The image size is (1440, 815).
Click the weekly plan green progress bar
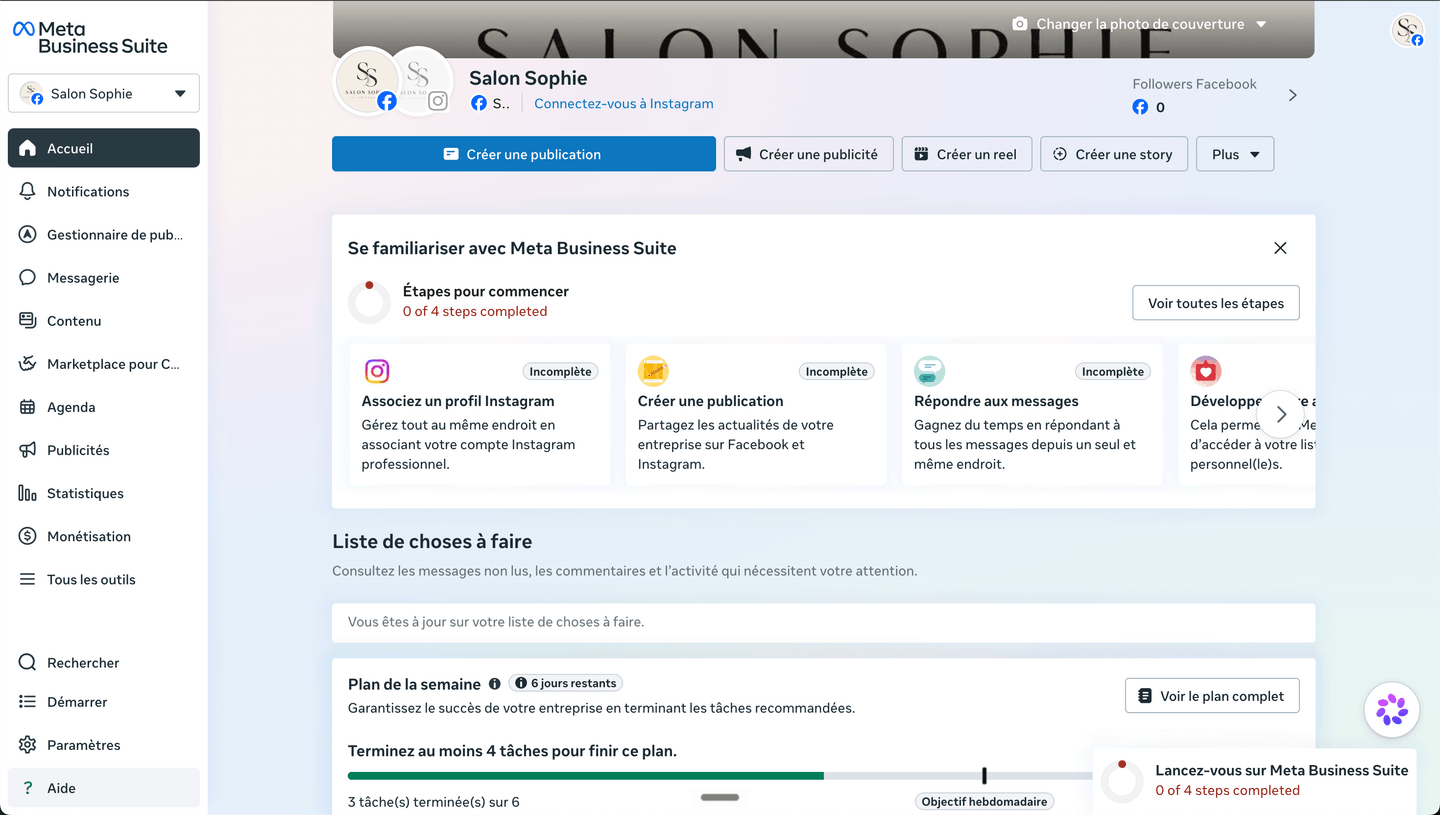pyautogui.click(x=586, y=775)
